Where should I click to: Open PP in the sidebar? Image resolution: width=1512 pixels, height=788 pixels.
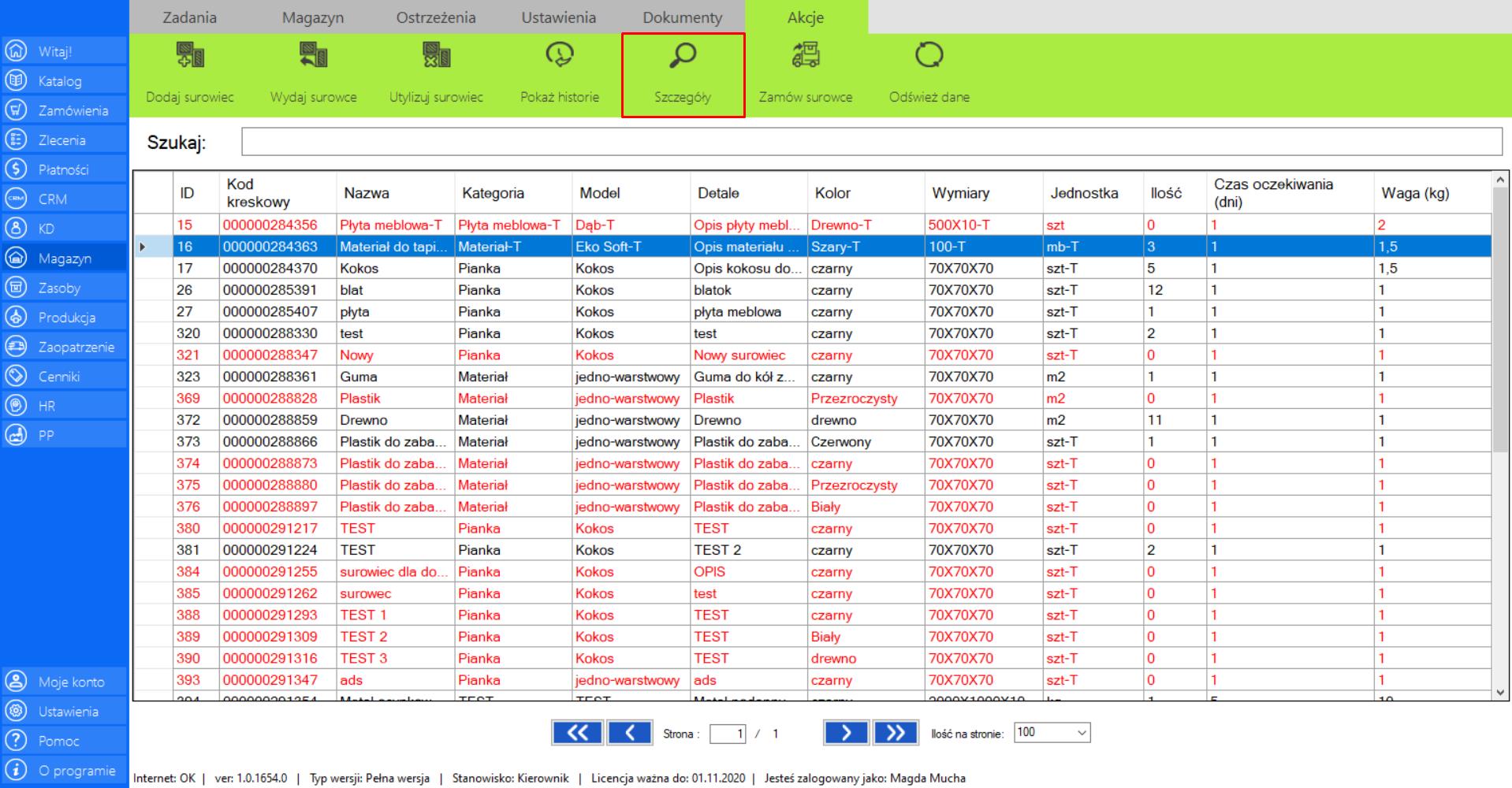pyautogui.click(x=64, y=436)
